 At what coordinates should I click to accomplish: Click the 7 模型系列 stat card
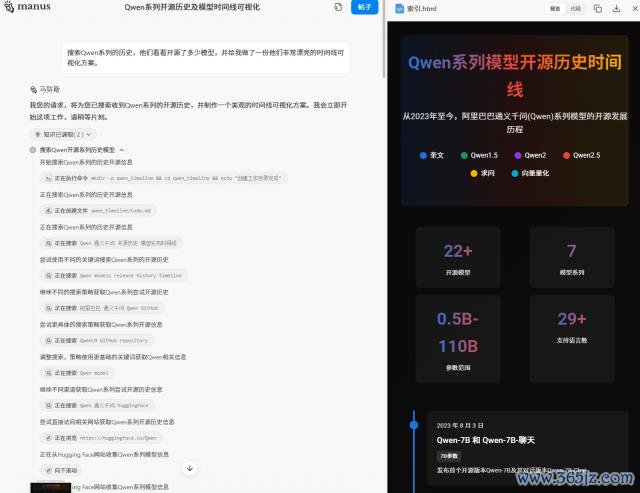[x=572, y=258]
